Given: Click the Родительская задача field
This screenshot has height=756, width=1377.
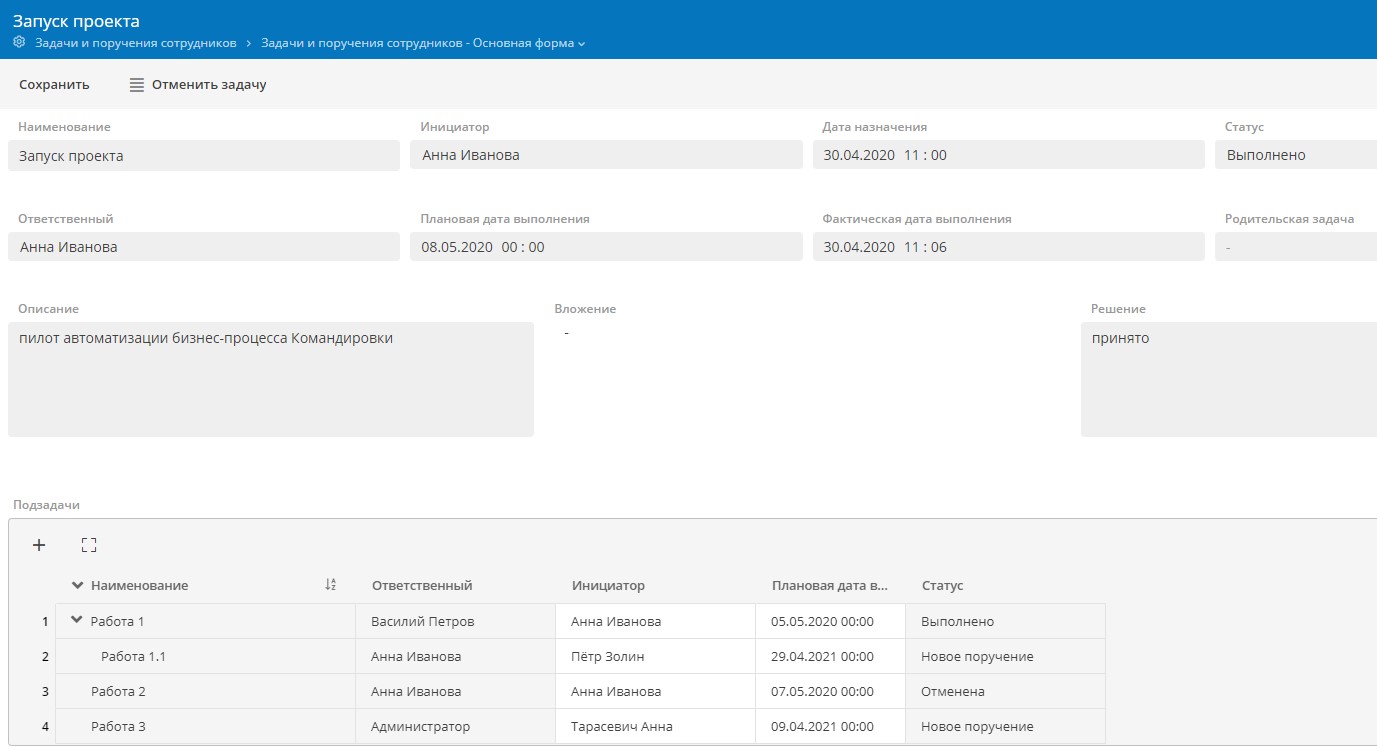Looking at the screenshot, I should click(1296, 247).
